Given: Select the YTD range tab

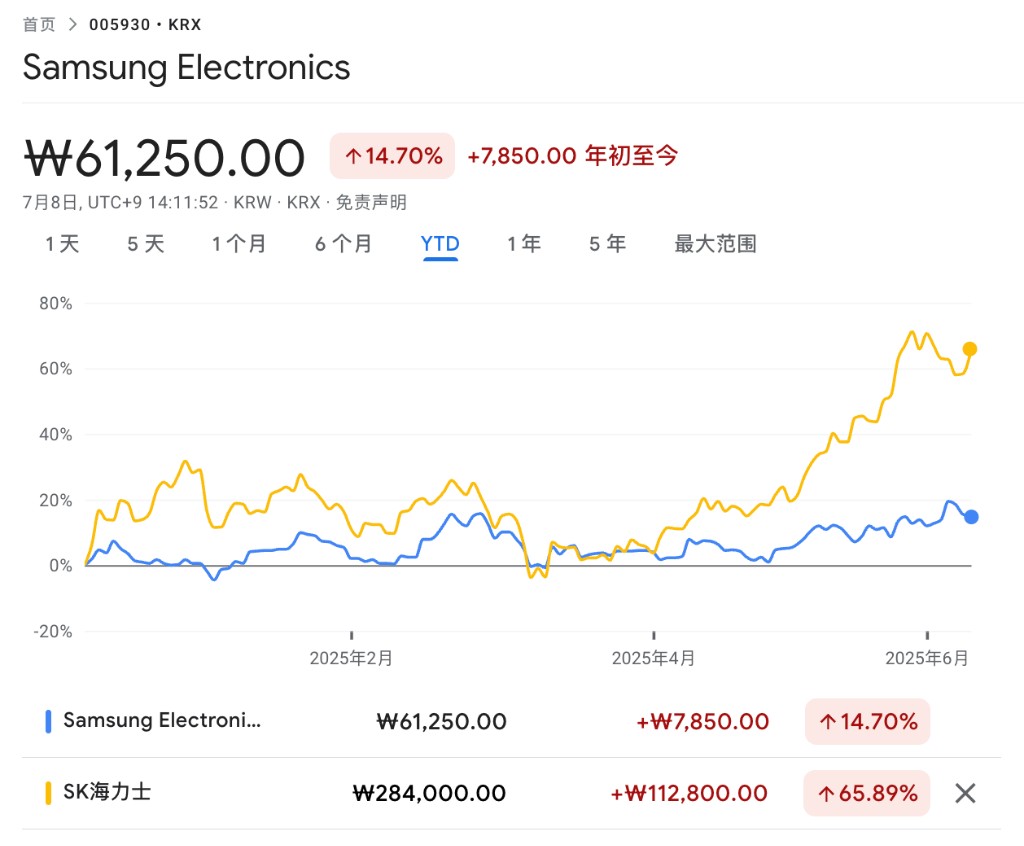Looking at the screenshot, I should point(440,244).
